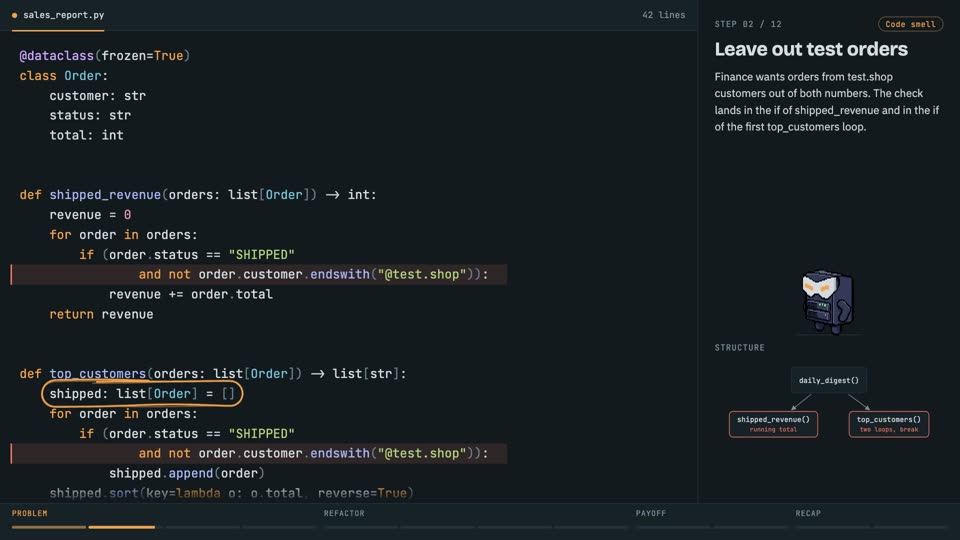Click the 'total: int' field line
960x540 pixels.
(86, 135)
